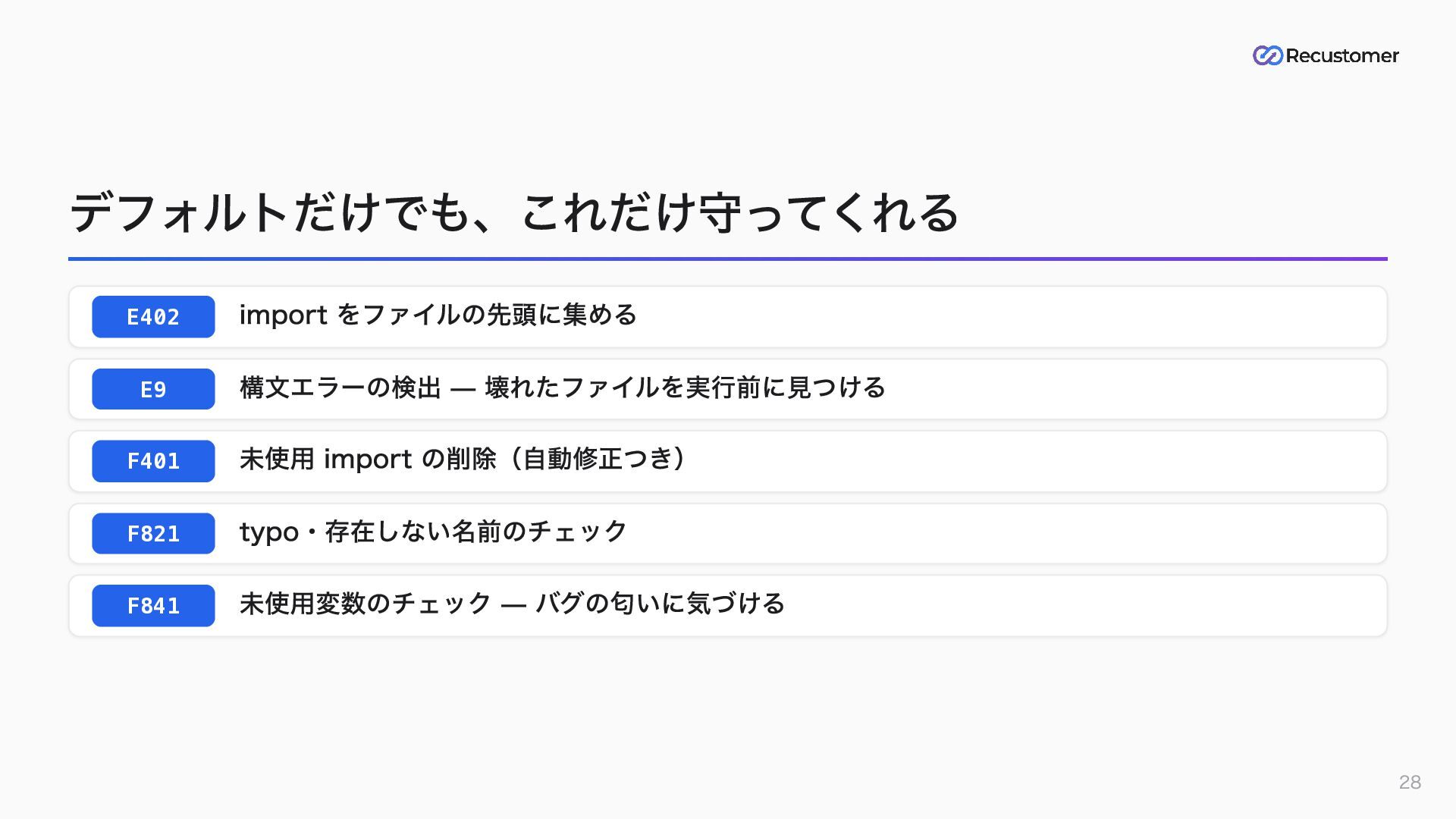Viewport: 1456px width, 819px height.
Task: Select the E402 rule badge
Action: click(x=153, y=317)
